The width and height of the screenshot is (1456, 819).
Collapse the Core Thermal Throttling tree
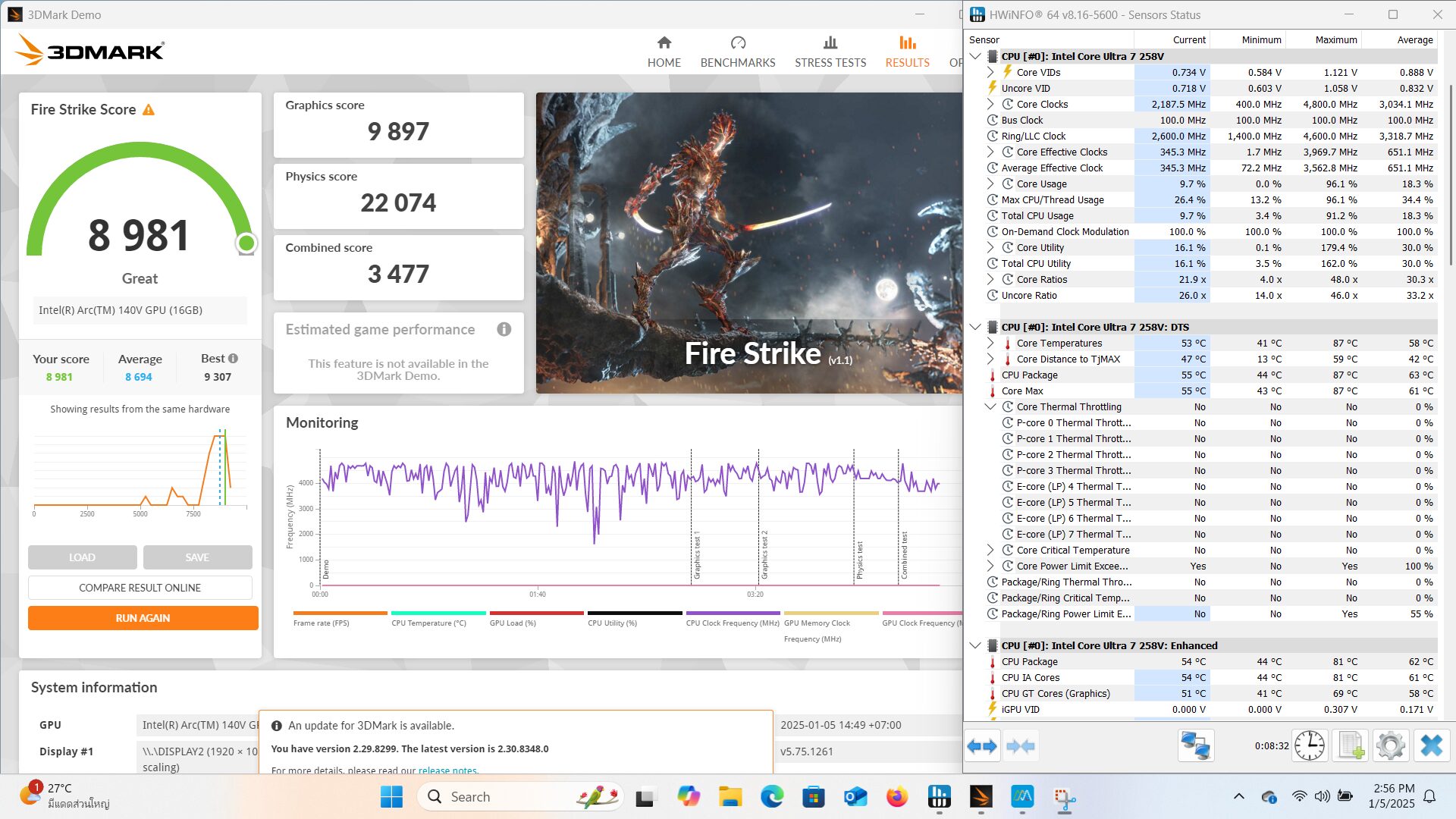click(990, 406)
